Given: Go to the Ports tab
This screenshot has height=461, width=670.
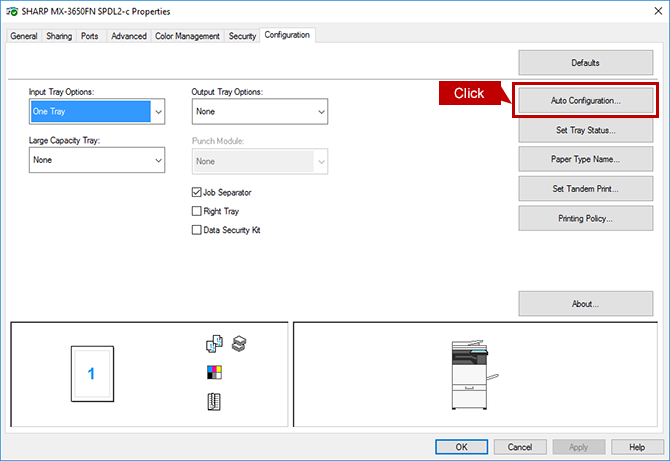Looking at the screenshot, I should pos(90,36).
